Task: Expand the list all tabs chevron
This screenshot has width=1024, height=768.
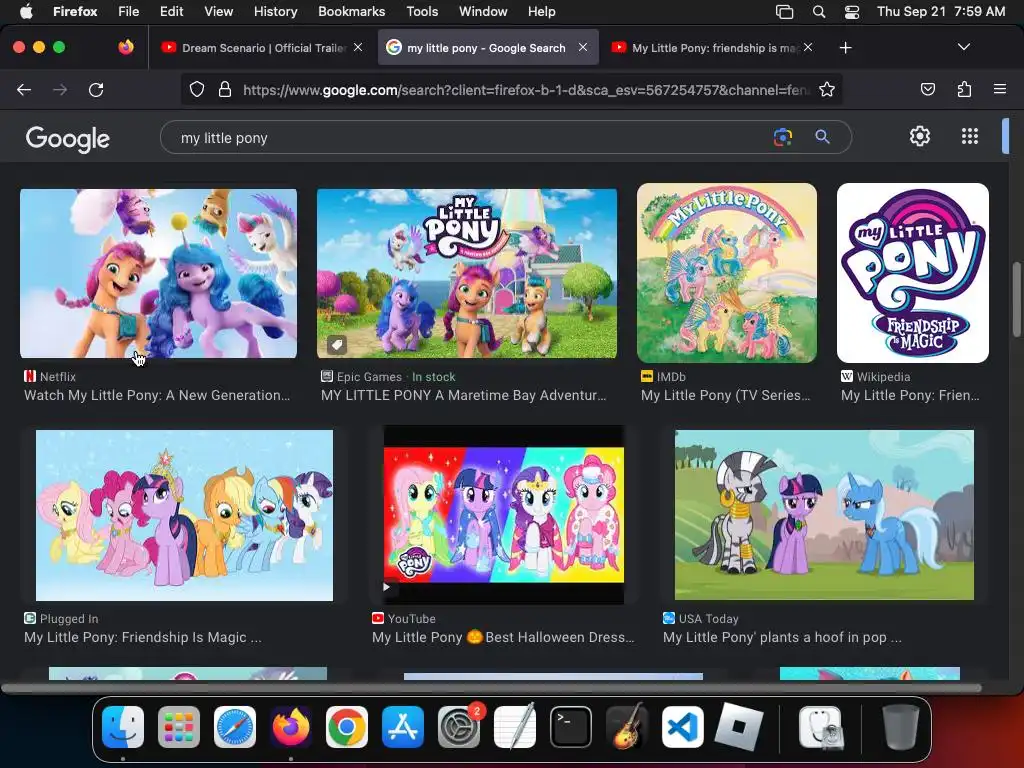Action: tap(963, 47)
